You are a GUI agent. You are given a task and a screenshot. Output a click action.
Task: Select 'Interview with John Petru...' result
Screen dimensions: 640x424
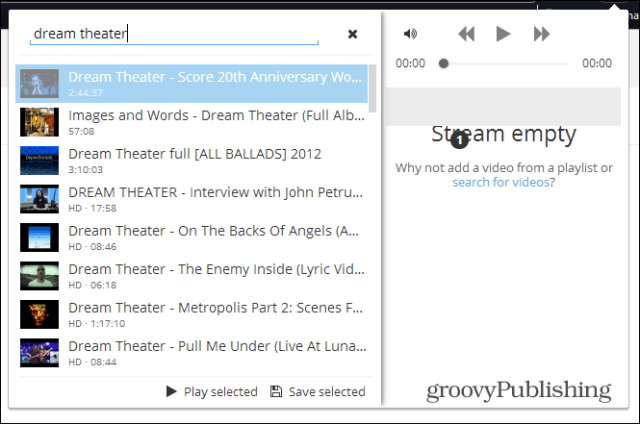[x=191, y=199]
